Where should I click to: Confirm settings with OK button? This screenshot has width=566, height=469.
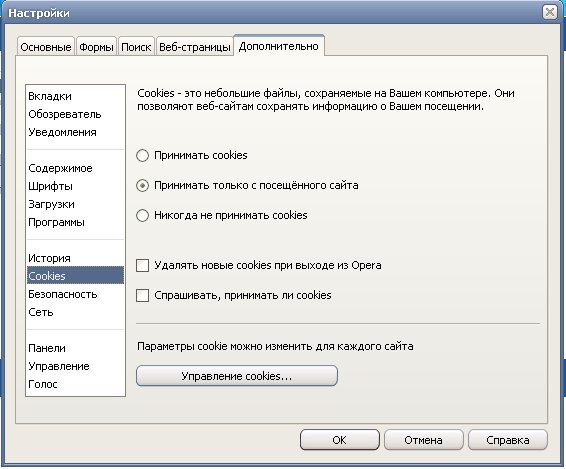340,440
